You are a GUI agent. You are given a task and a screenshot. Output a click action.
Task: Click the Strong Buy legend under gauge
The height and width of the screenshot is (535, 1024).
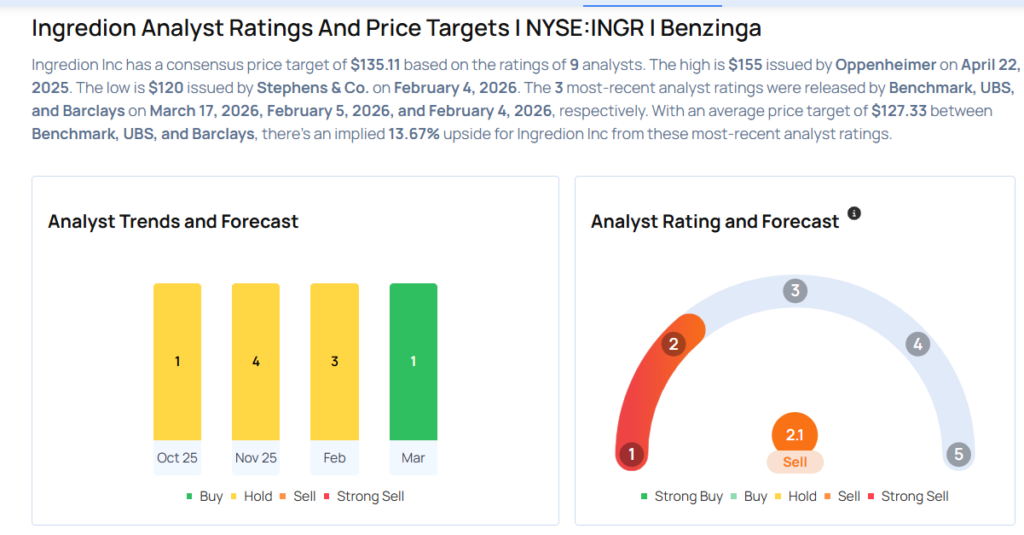(x=682, y=496)
